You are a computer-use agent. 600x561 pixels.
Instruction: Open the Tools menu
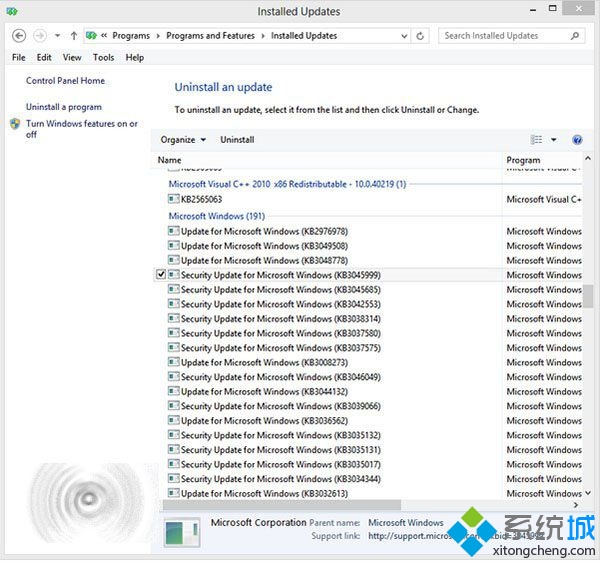tap(103, 58)
